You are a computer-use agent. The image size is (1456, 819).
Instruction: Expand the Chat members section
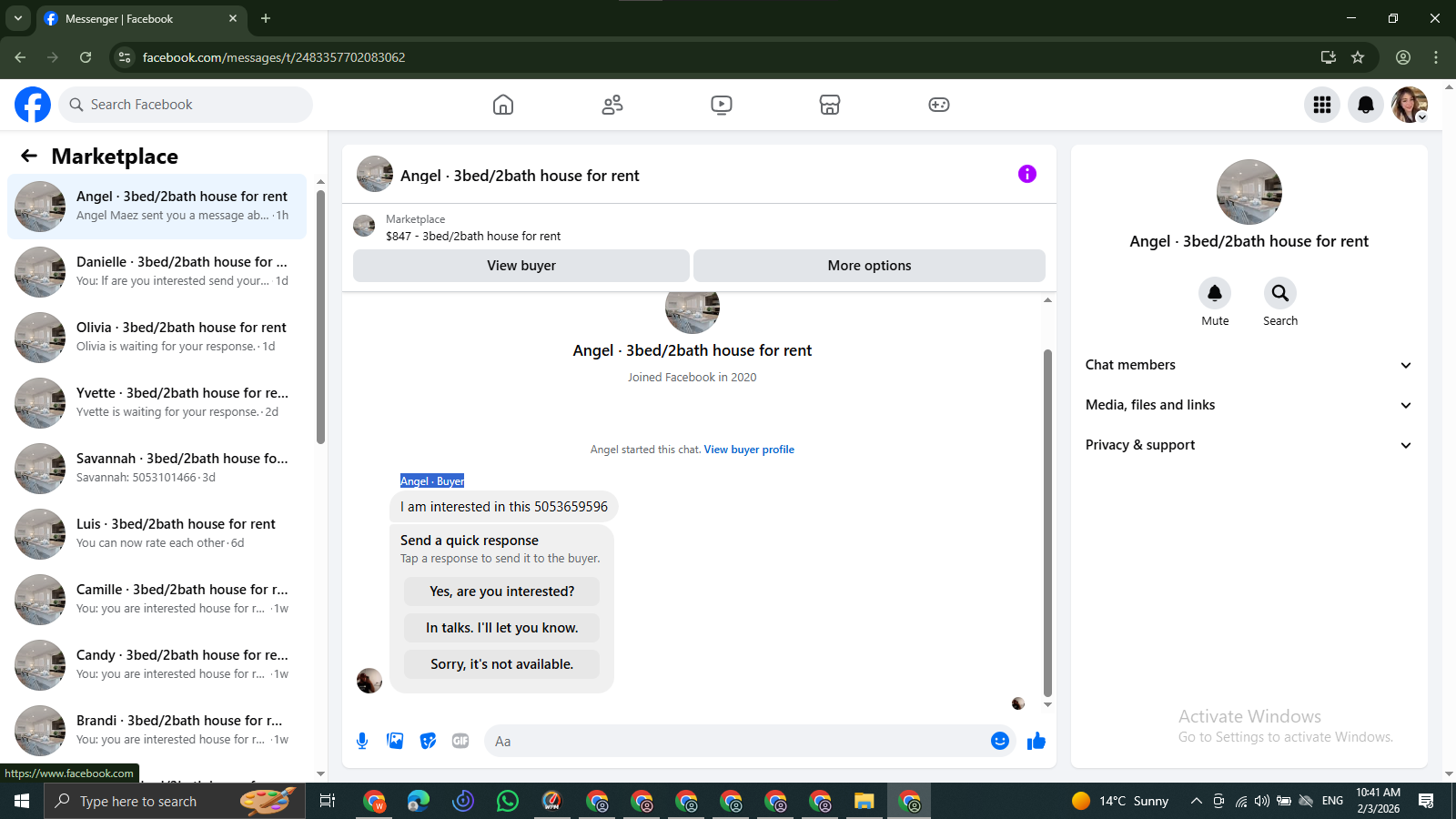coord(1249,365)
